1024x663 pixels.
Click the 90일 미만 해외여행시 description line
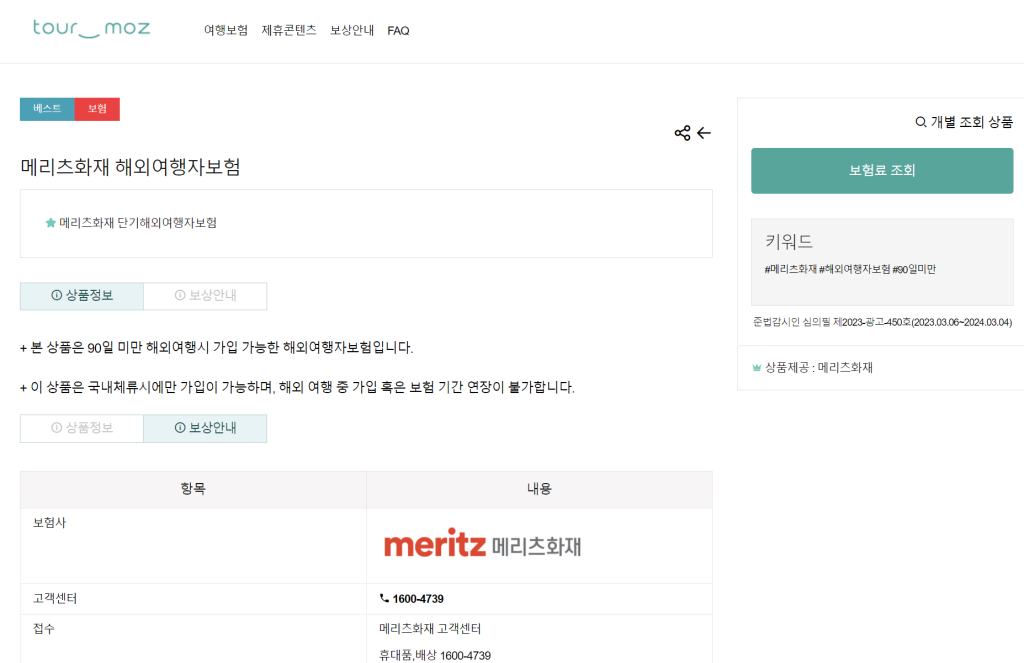click(x=217, y=348)
